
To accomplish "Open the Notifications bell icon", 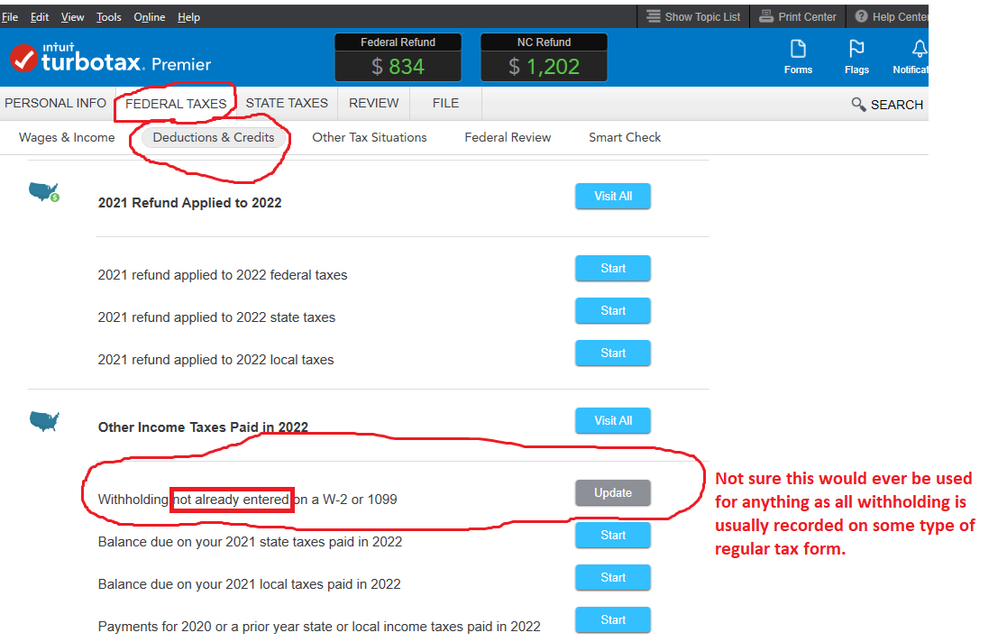I will tap(919, 50).
